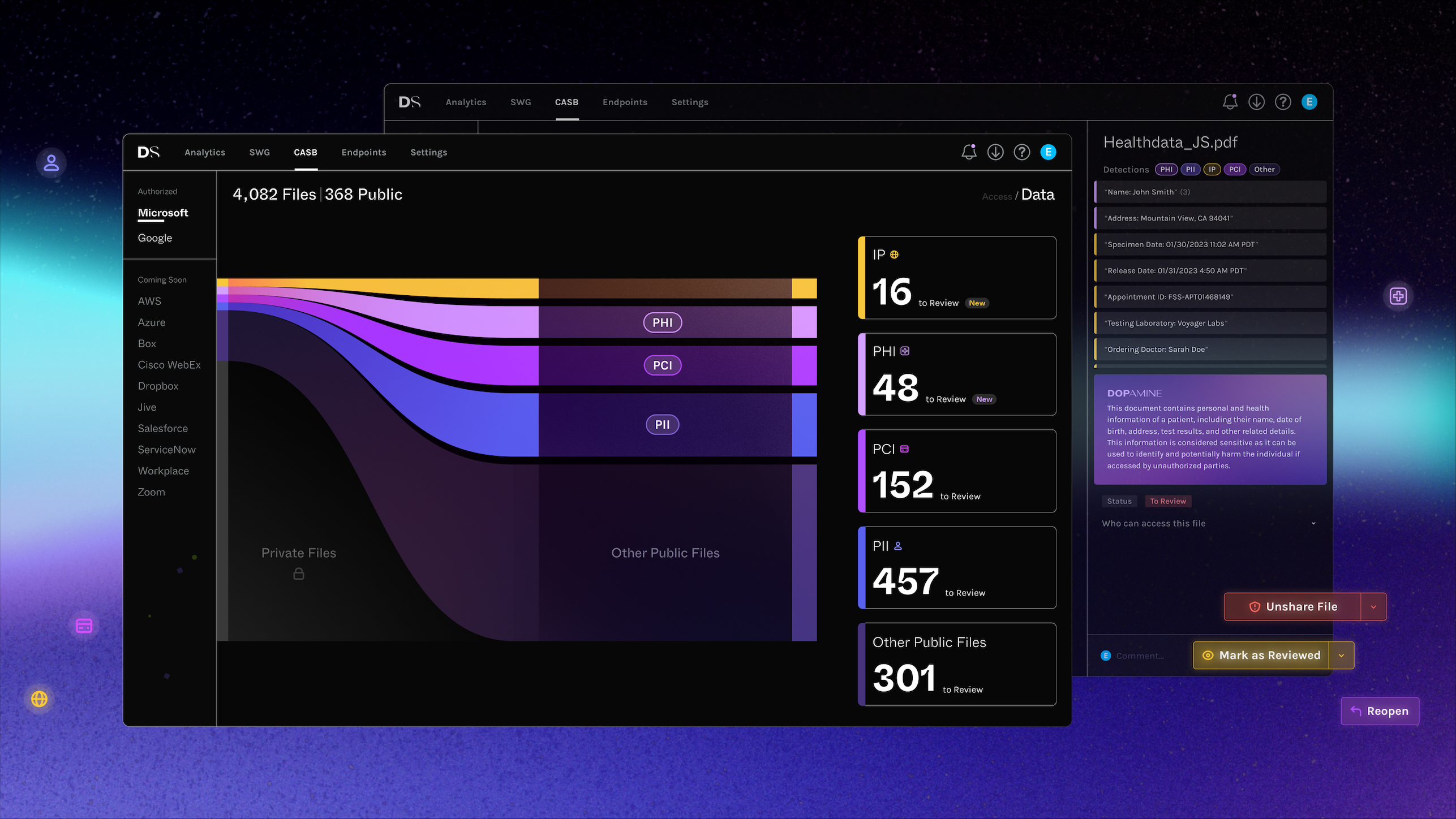Toggle the PHI detection filter chip
The height and width of the screenshot is (819, 1456).
[1166, 169]
